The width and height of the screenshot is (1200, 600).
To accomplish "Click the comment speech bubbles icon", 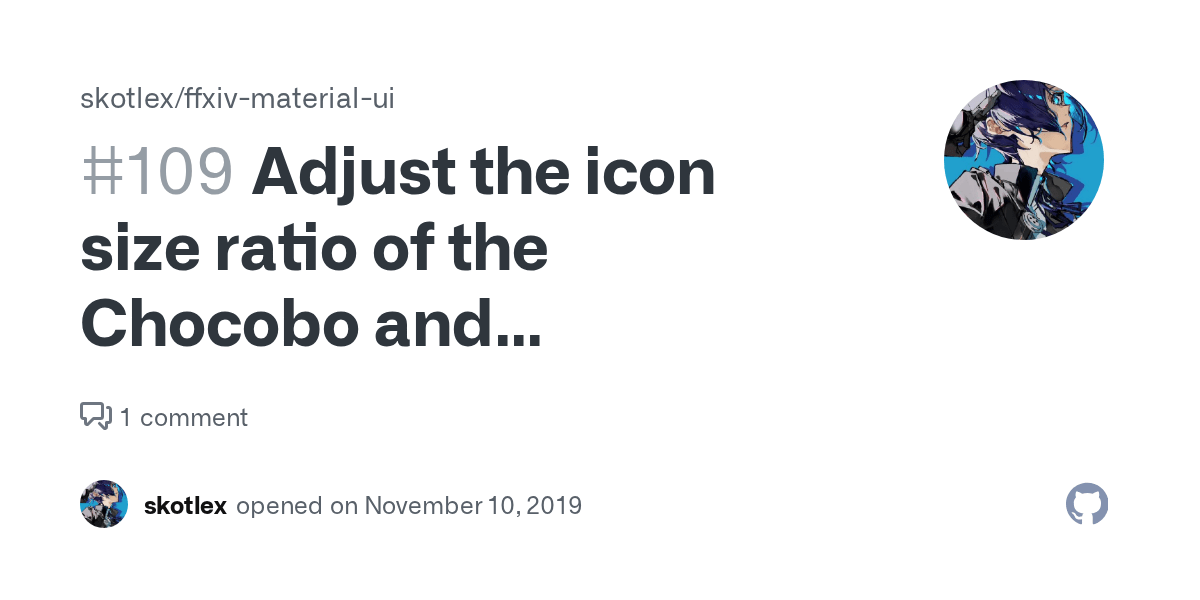I will coord(96,416).
